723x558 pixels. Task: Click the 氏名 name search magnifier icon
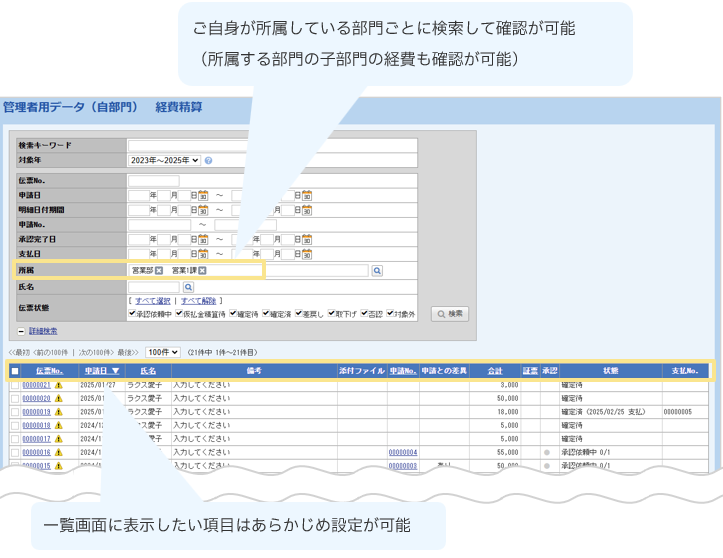tap(188, 287)
